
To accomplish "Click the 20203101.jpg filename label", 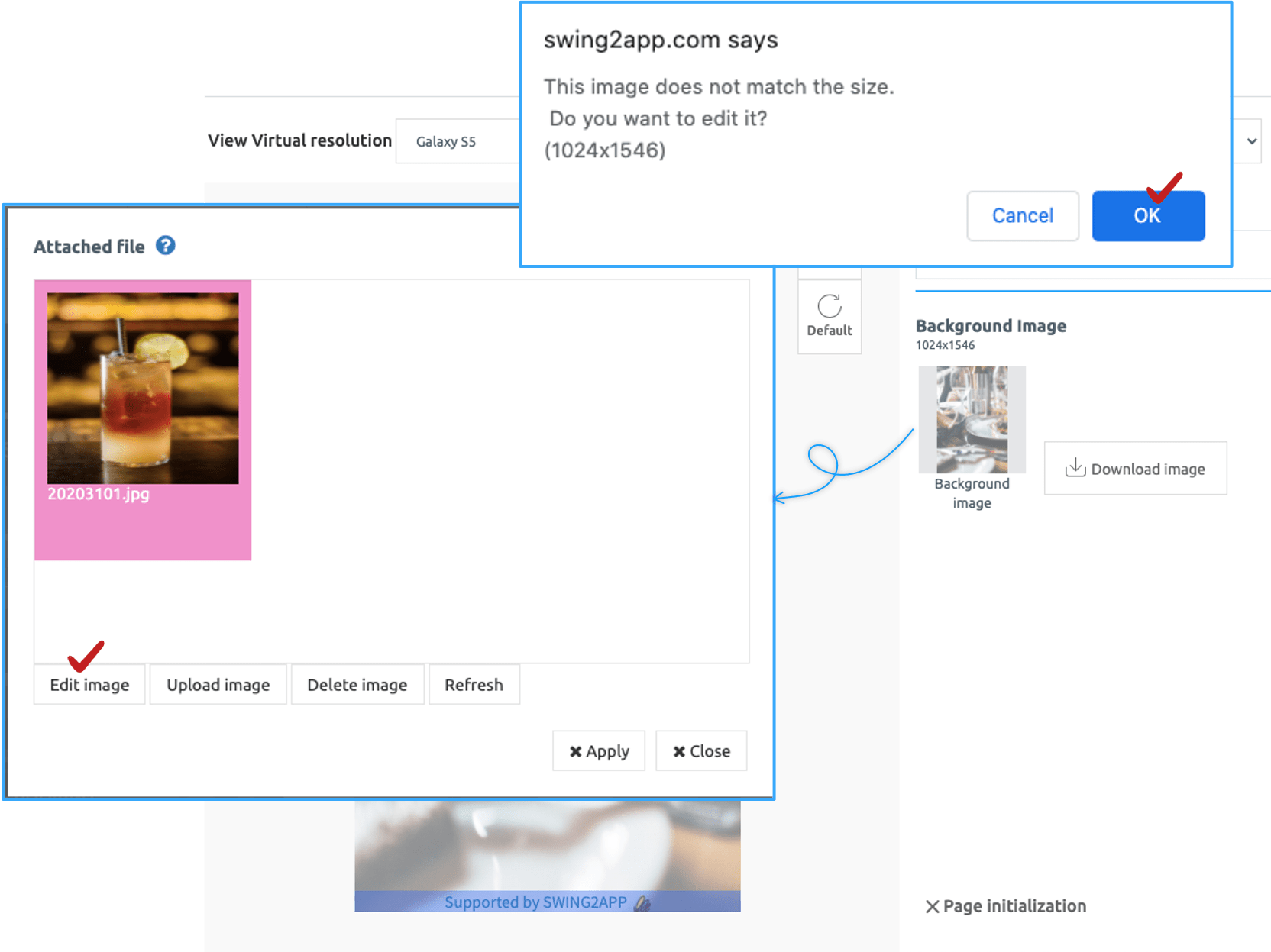I will tap(99, 494).
